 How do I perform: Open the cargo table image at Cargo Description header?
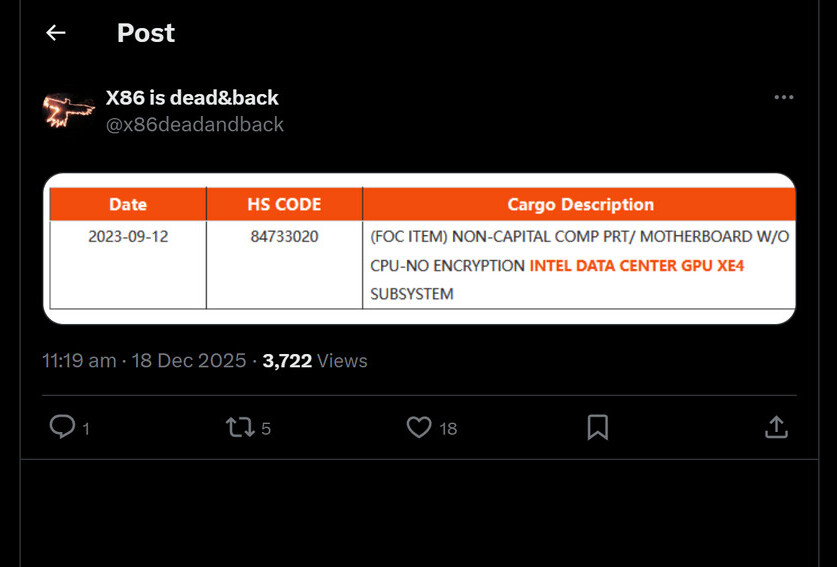click(x=580, y=204)
